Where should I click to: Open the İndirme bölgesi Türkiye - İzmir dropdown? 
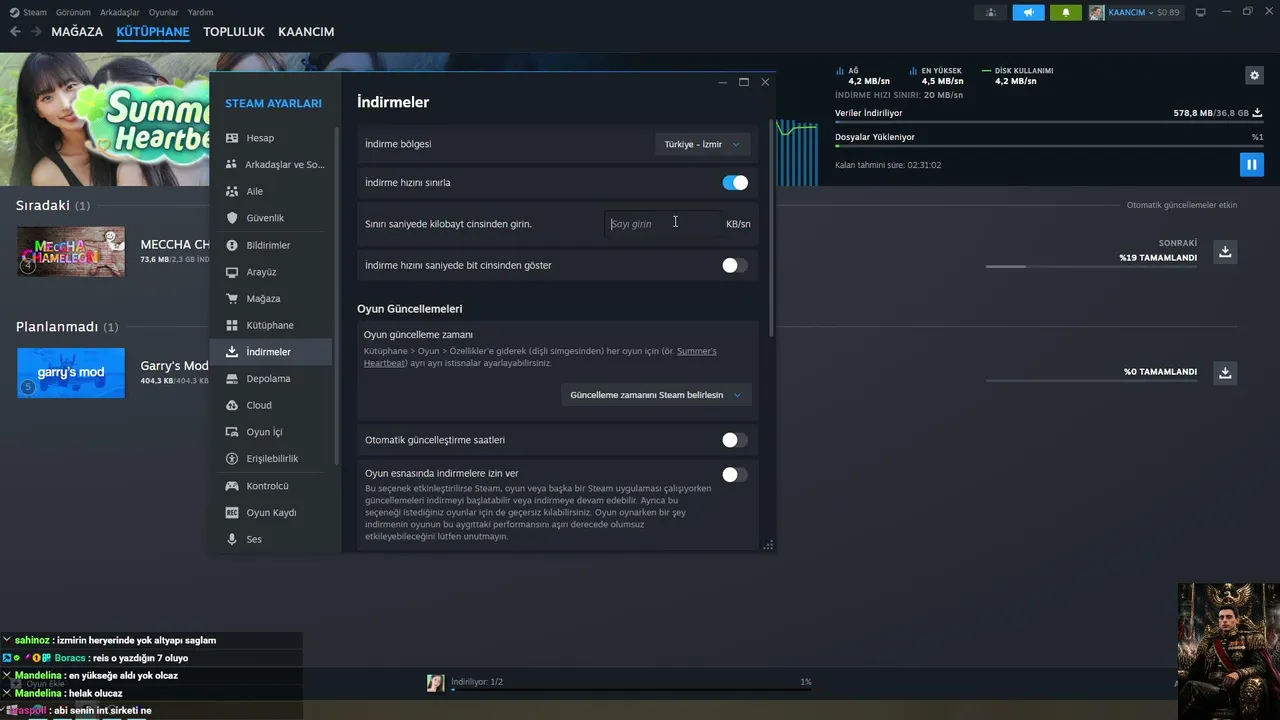pyautogui.click(x=703, y=144)
